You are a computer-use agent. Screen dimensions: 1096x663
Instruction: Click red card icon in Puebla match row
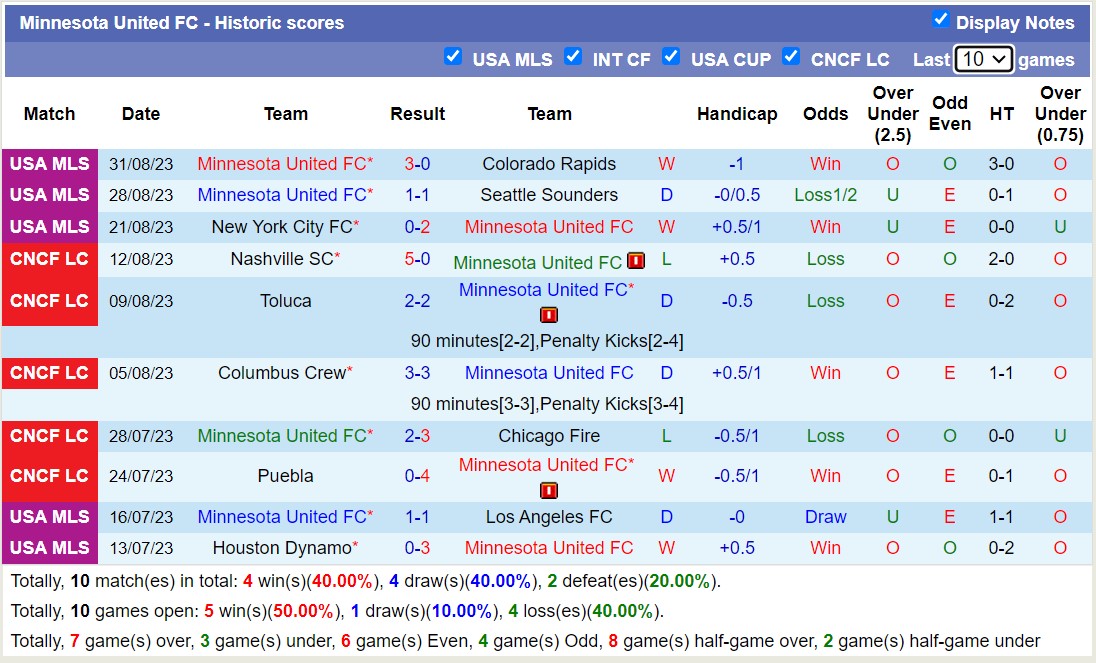pyautogui.click(x=549, y=490)
